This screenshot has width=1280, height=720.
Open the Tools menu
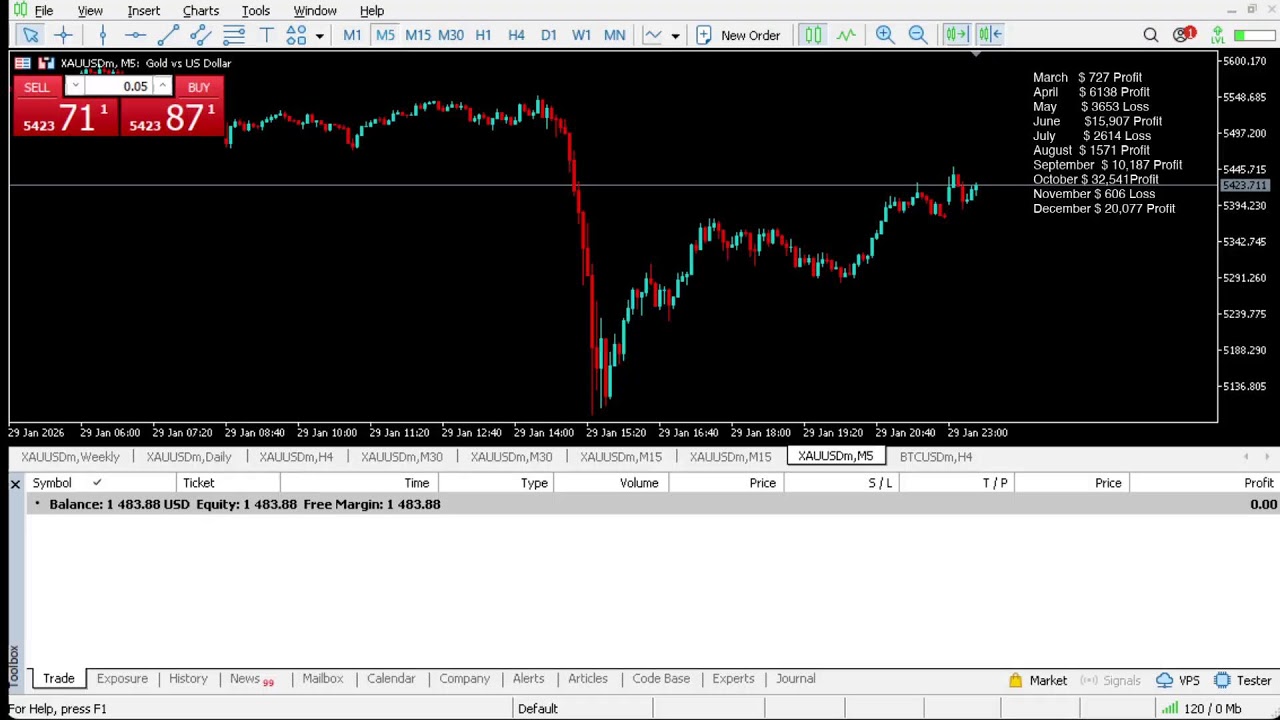click(256, 11)
